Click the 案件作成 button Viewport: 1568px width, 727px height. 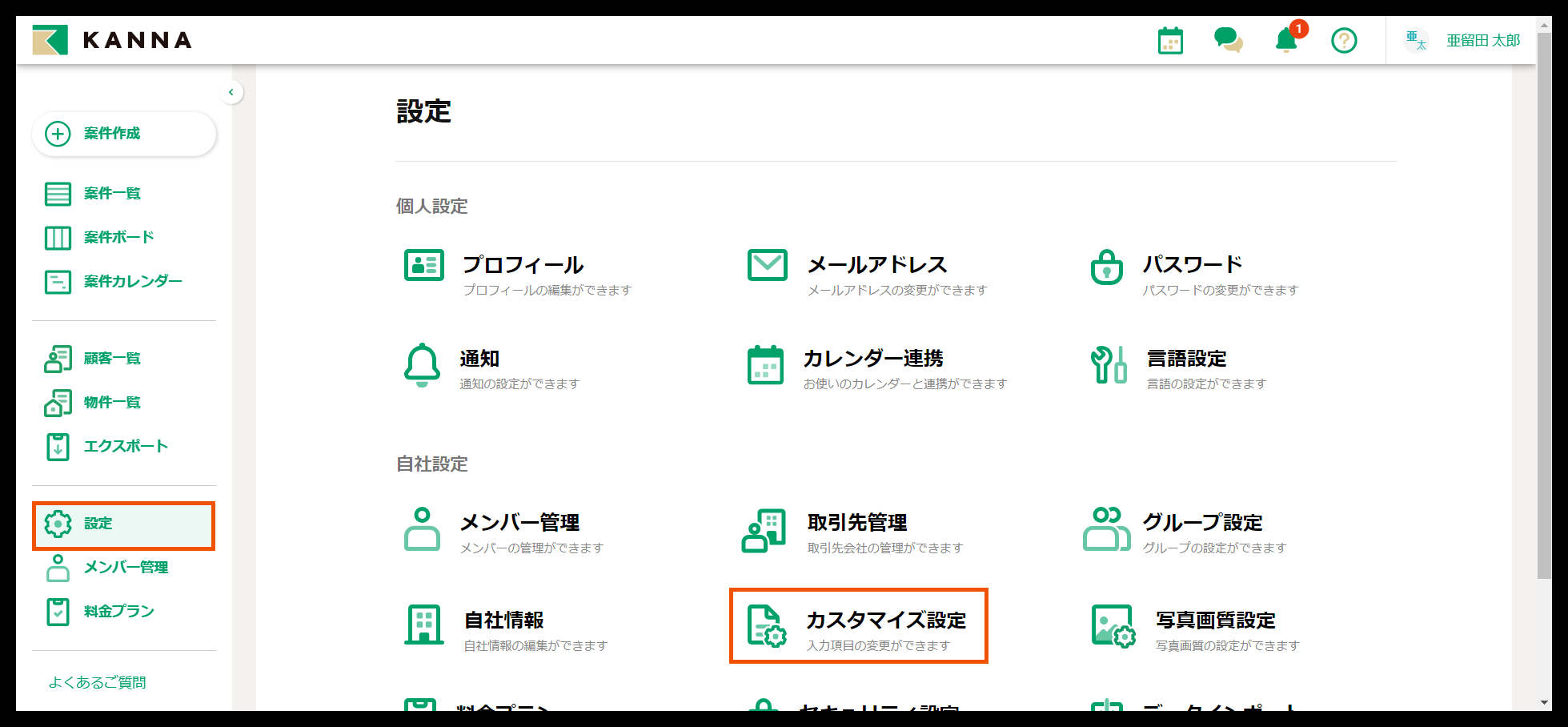tap(123, 134)
